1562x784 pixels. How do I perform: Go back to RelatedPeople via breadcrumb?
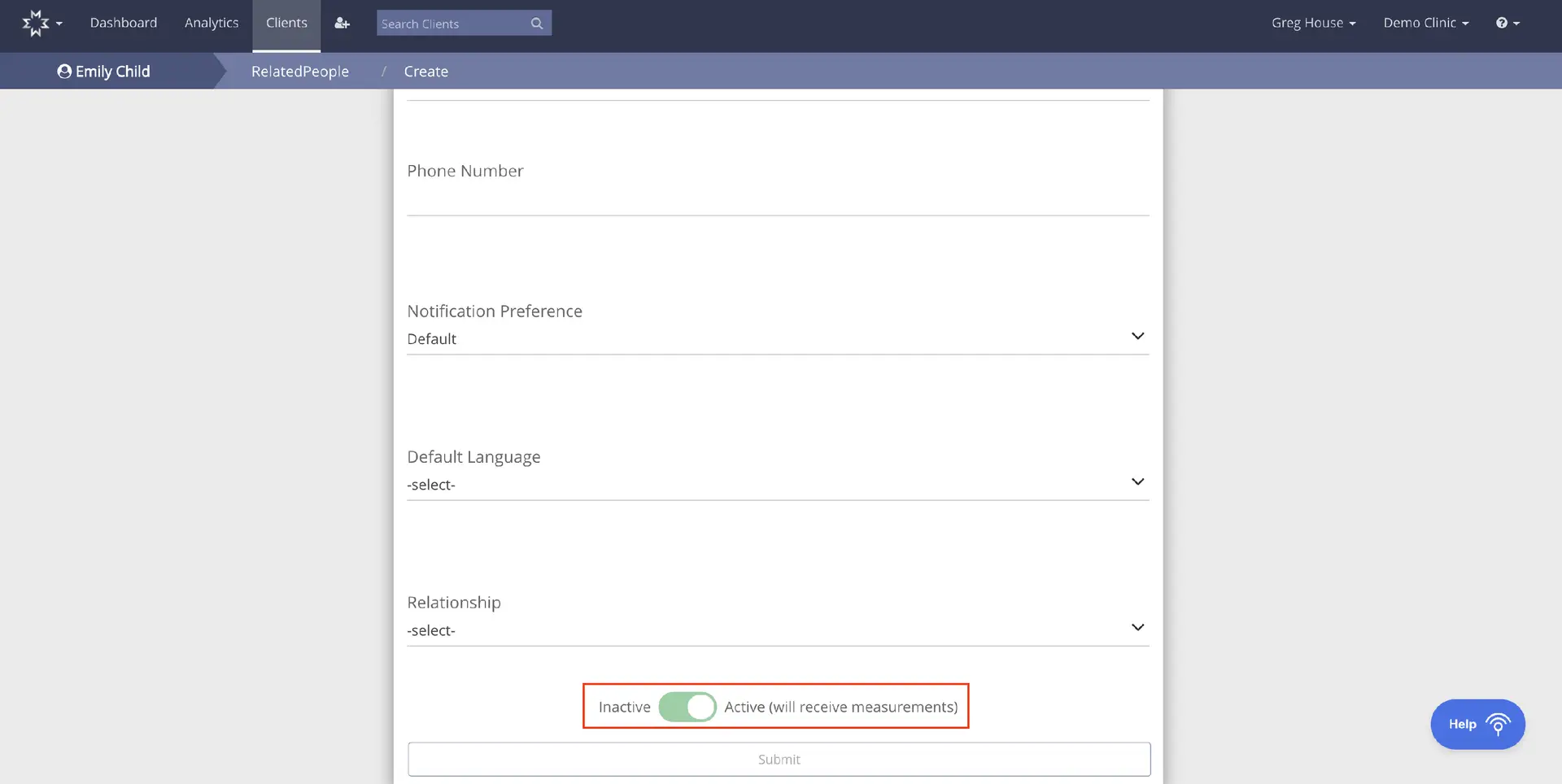[299, 71]
